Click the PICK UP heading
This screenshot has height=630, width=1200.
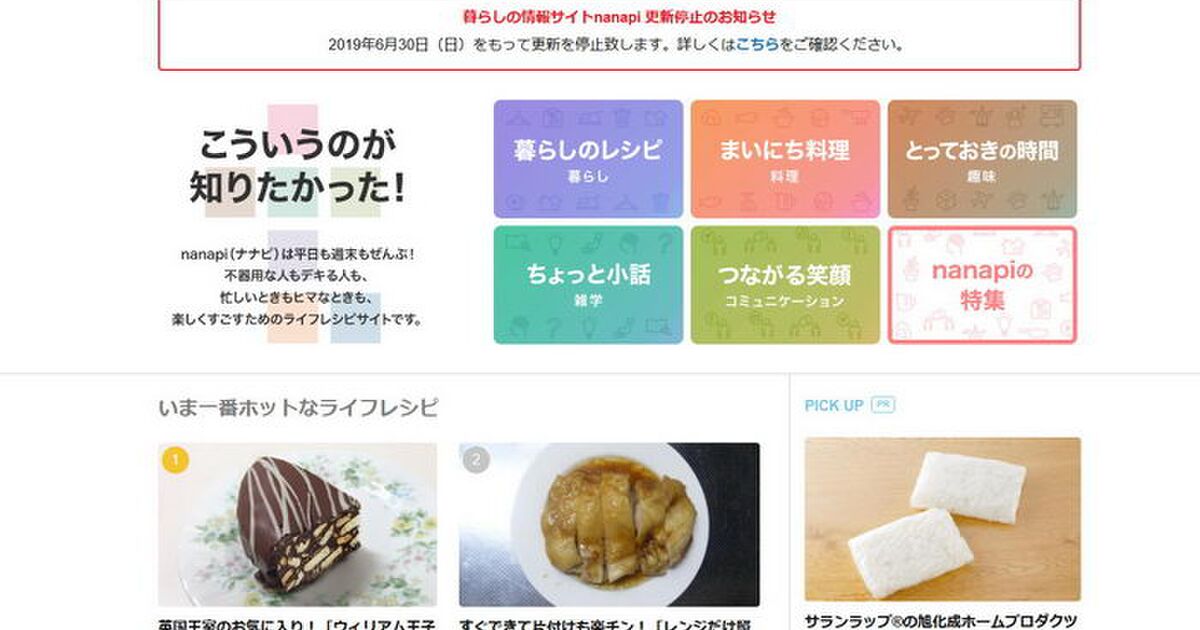(834, 405)
